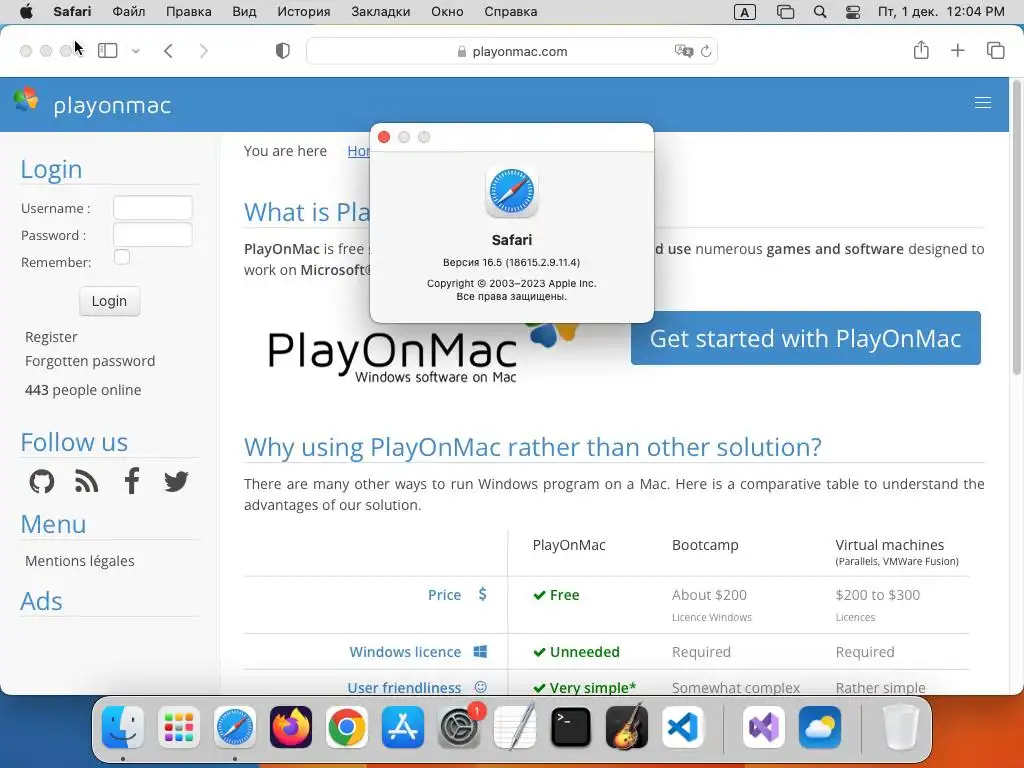This screenshot has width=1024, height=768.
Task: Open Launchpad from the Dock
Action: click(x=179, y=727)
